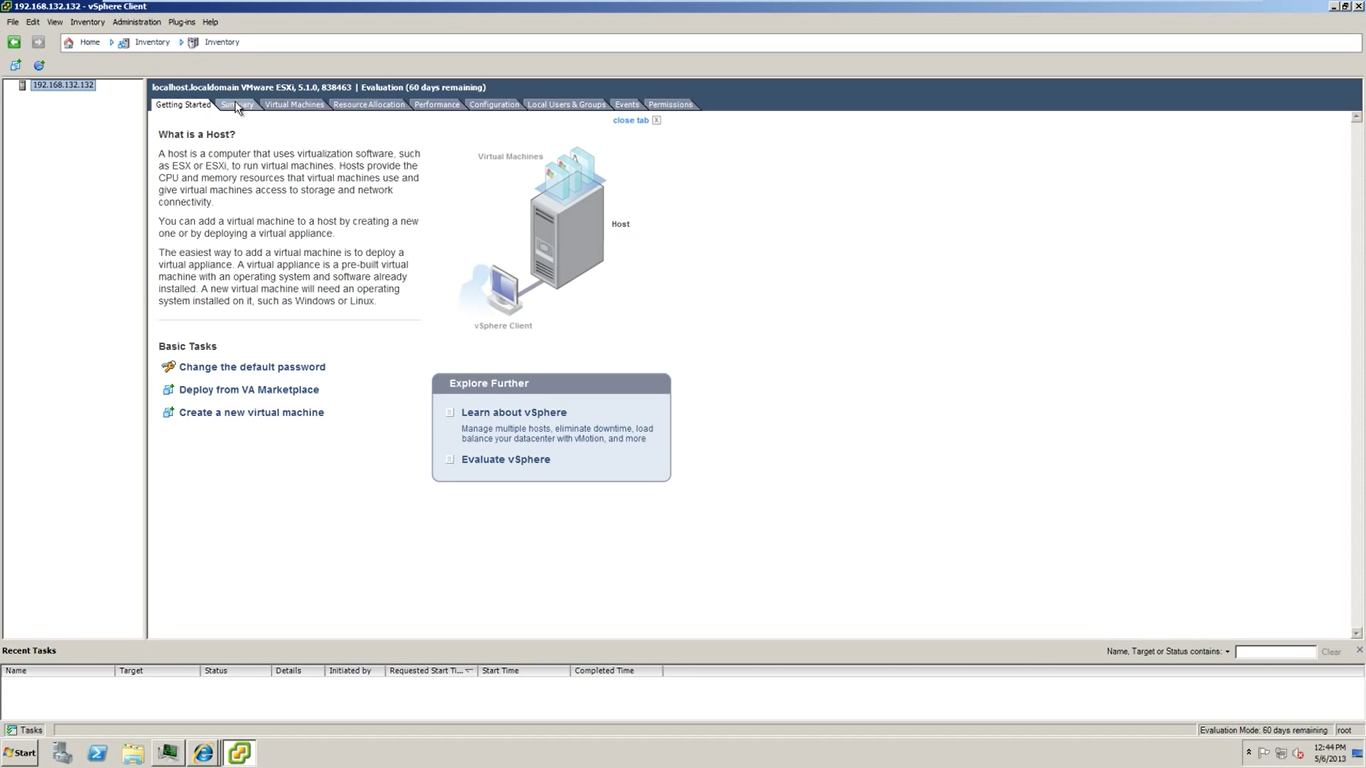Open Windows Explorer folder in taskbar
The image size is (1366, 768).
click(x=132, y=753)
